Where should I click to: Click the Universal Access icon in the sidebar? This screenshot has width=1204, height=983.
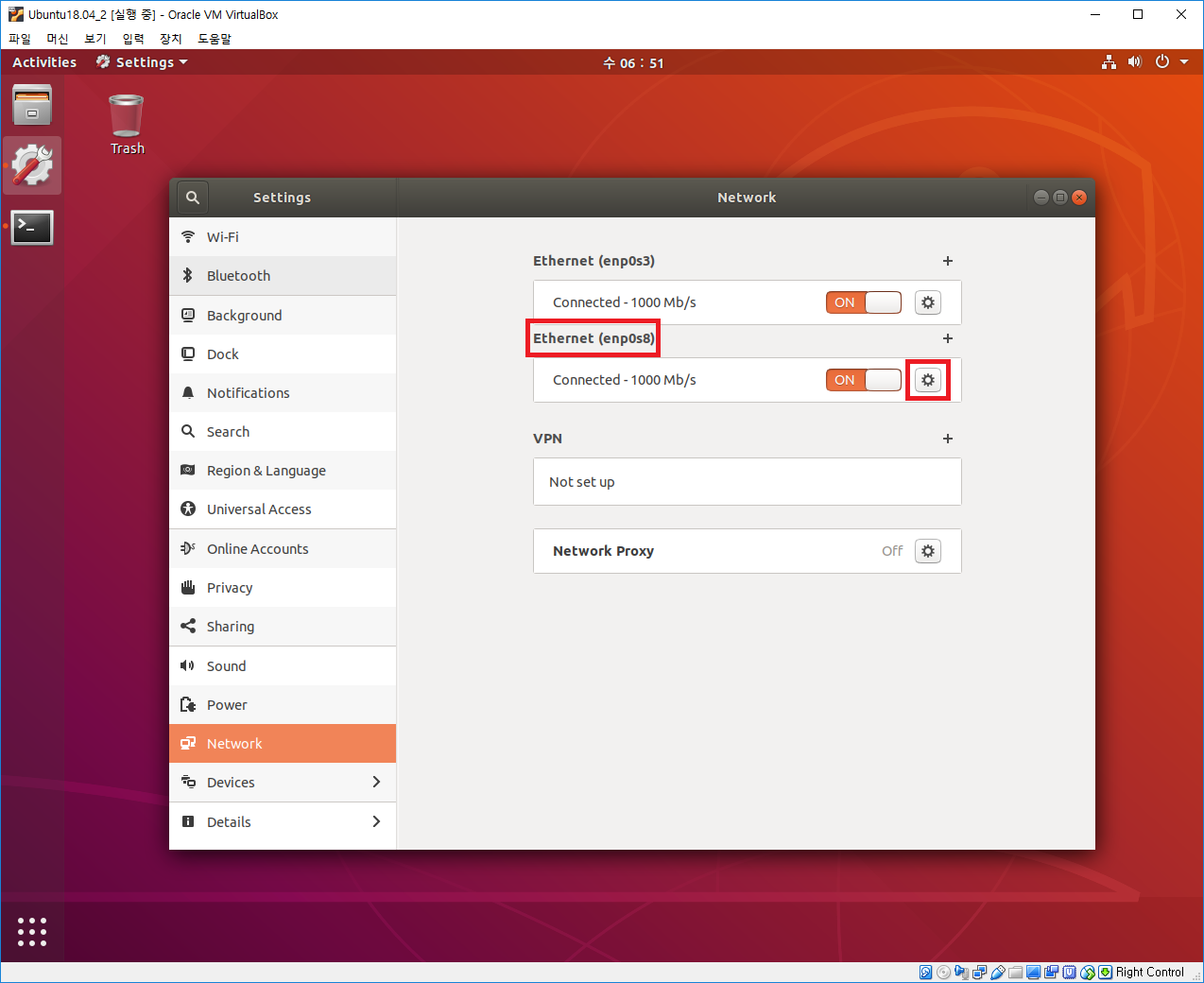pyautogui.click(x=188, y=509)
